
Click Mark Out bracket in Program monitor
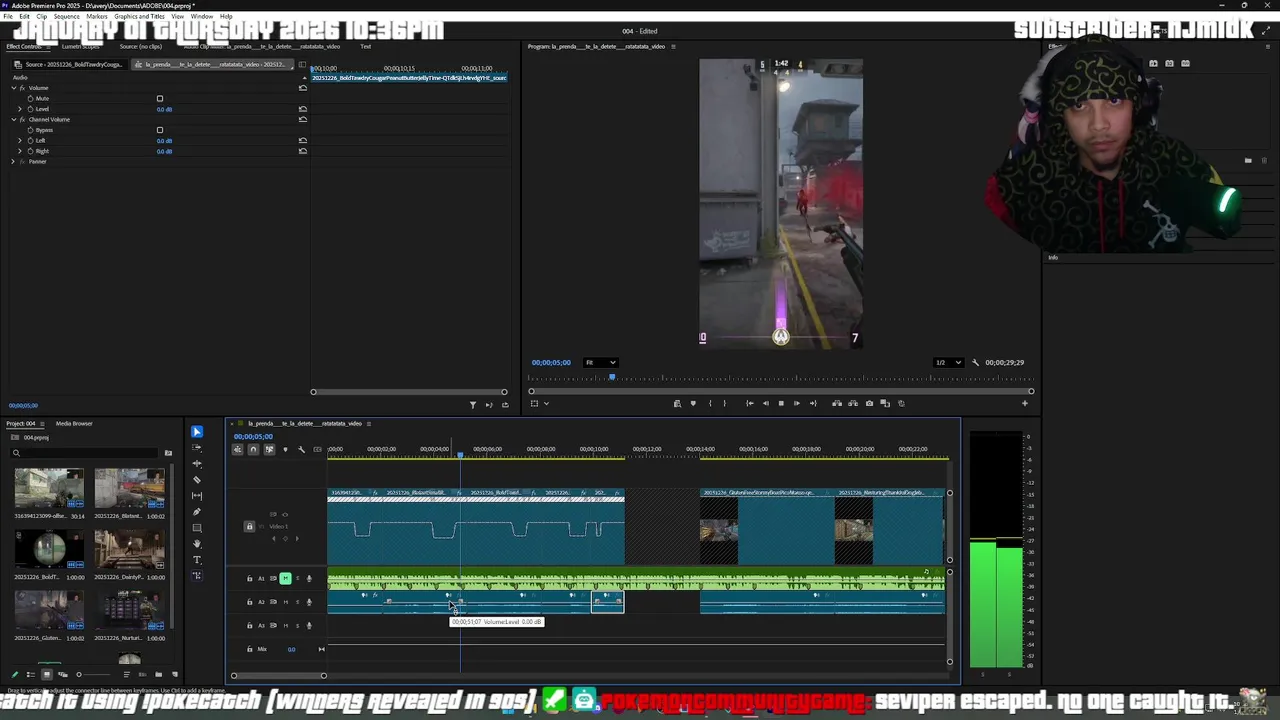click(725, 403)
